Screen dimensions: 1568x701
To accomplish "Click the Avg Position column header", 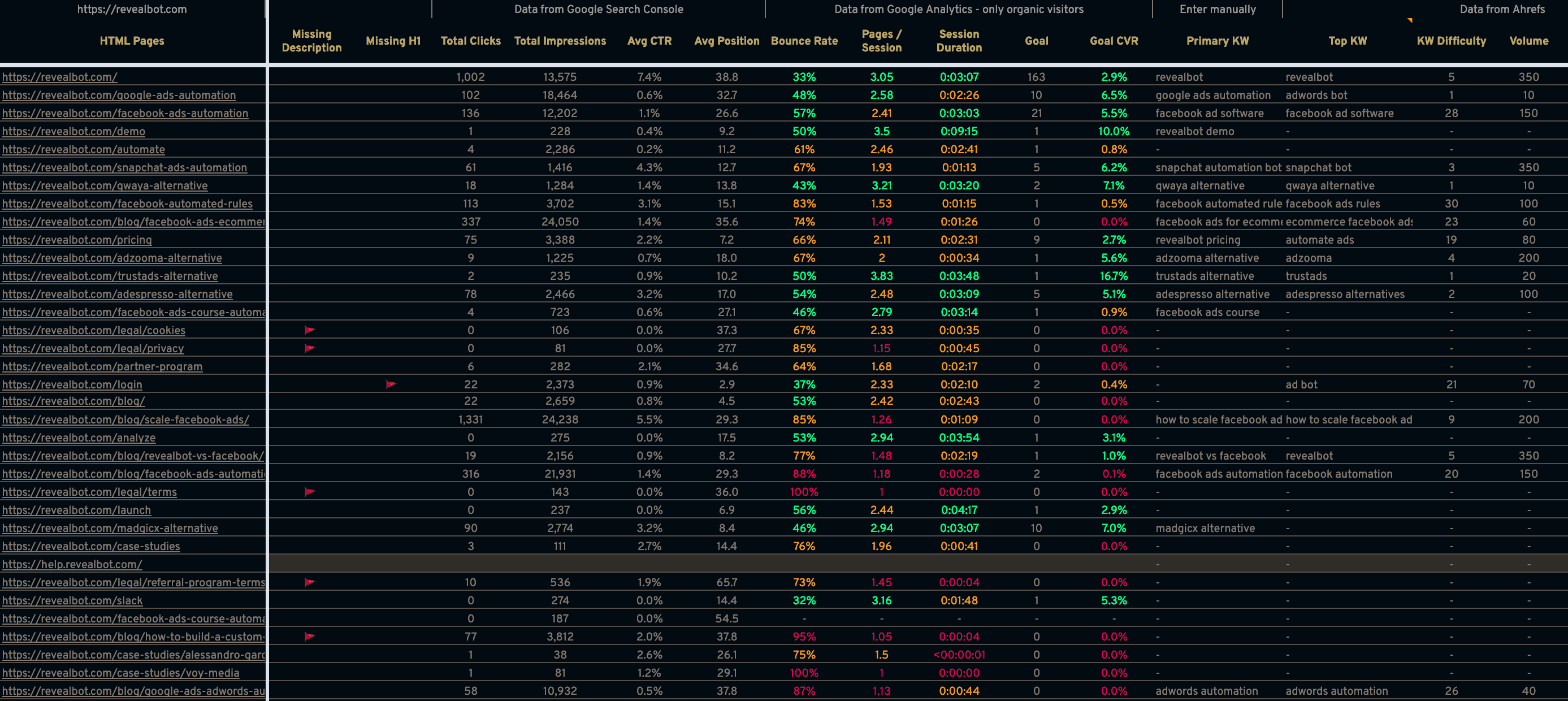I will point(727,41).
